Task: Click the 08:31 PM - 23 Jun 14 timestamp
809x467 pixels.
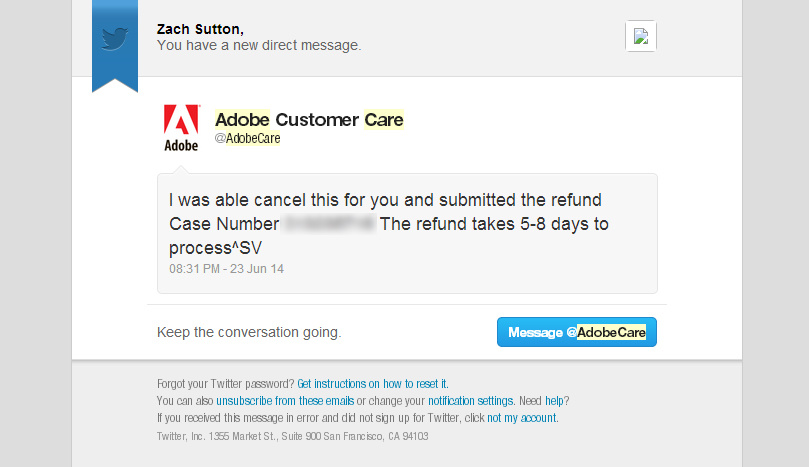Action: 226,269
